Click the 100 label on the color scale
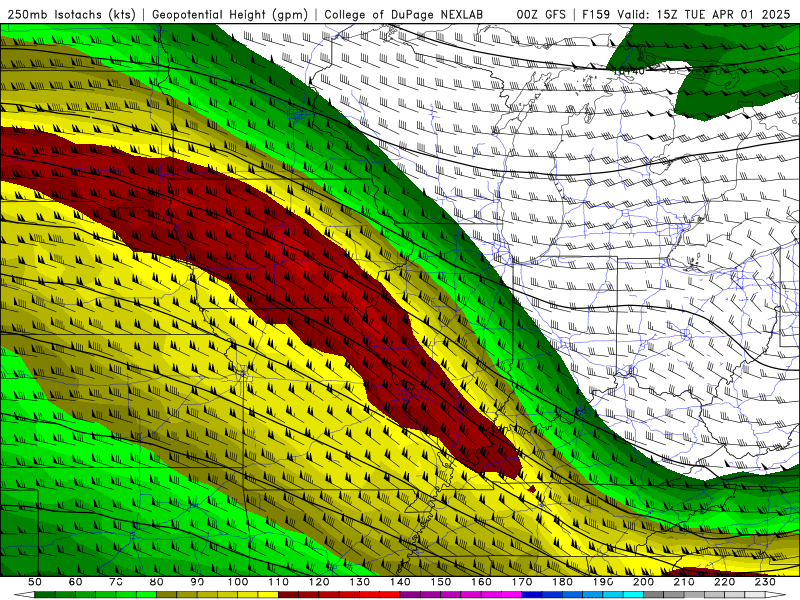Screen dimensions: 800x600 [238, 582]
